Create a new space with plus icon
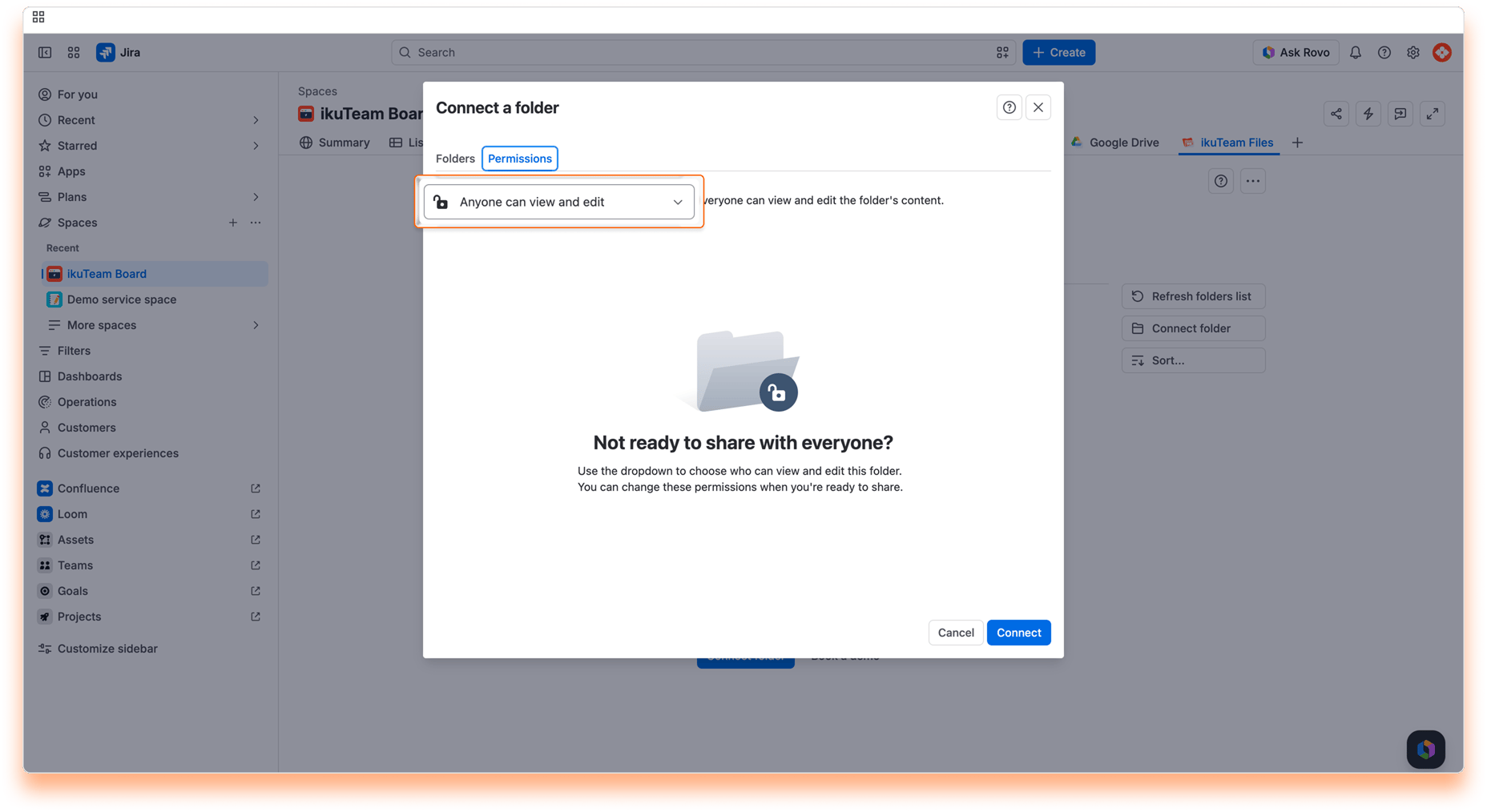Screen dimensions: 1487x812 [x=233, y=223]
